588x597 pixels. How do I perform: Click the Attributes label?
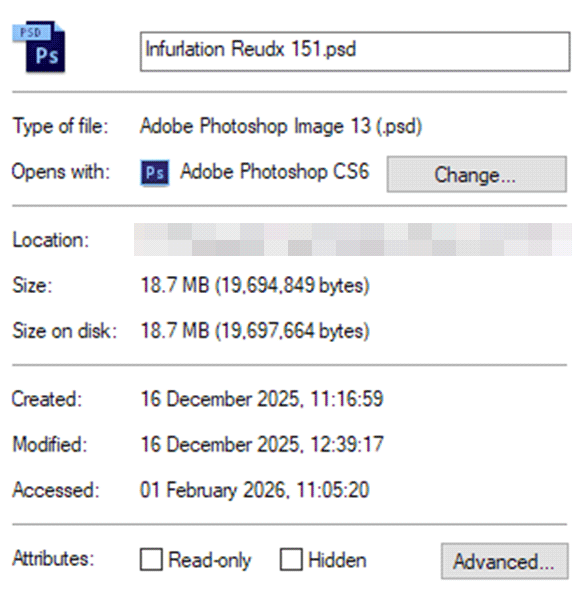pyautogui.click(x=53, y=559)
